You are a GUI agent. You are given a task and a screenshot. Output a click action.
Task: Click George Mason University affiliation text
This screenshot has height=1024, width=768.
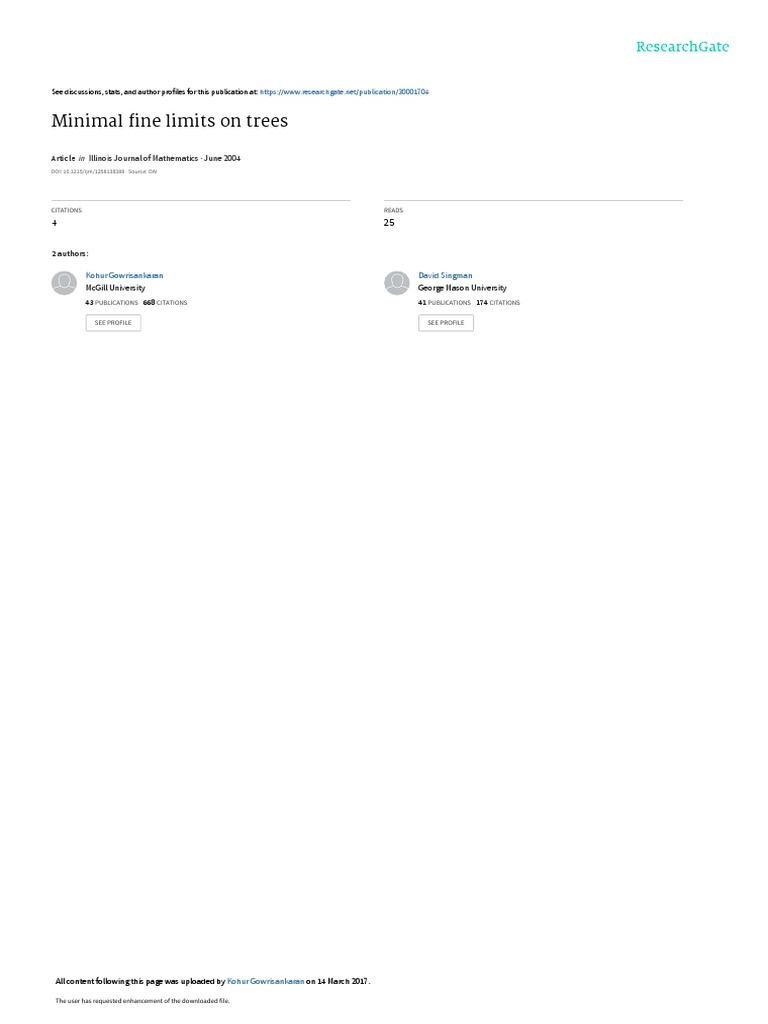point(462,288)
